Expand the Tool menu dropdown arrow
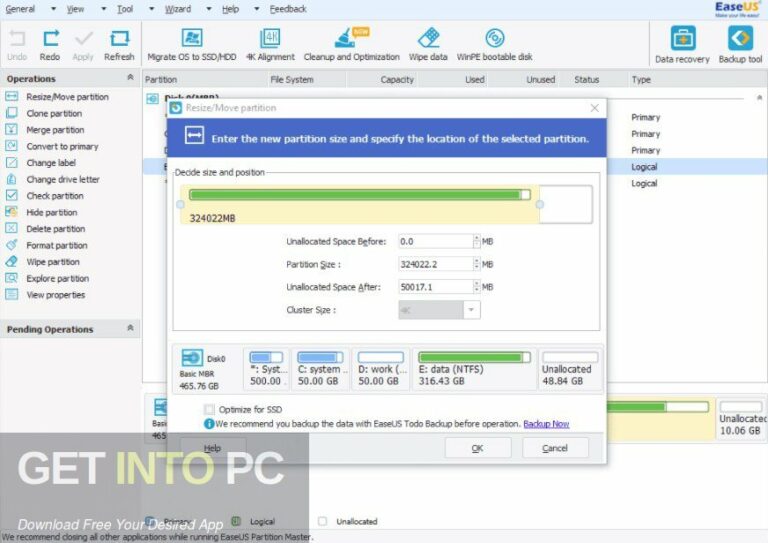 pos(151,9)
